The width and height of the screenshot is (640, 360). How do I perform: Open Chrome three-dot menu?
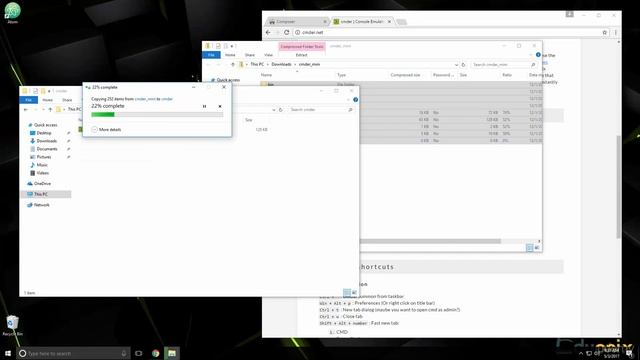pyautogui.click(x=616, y=32)
